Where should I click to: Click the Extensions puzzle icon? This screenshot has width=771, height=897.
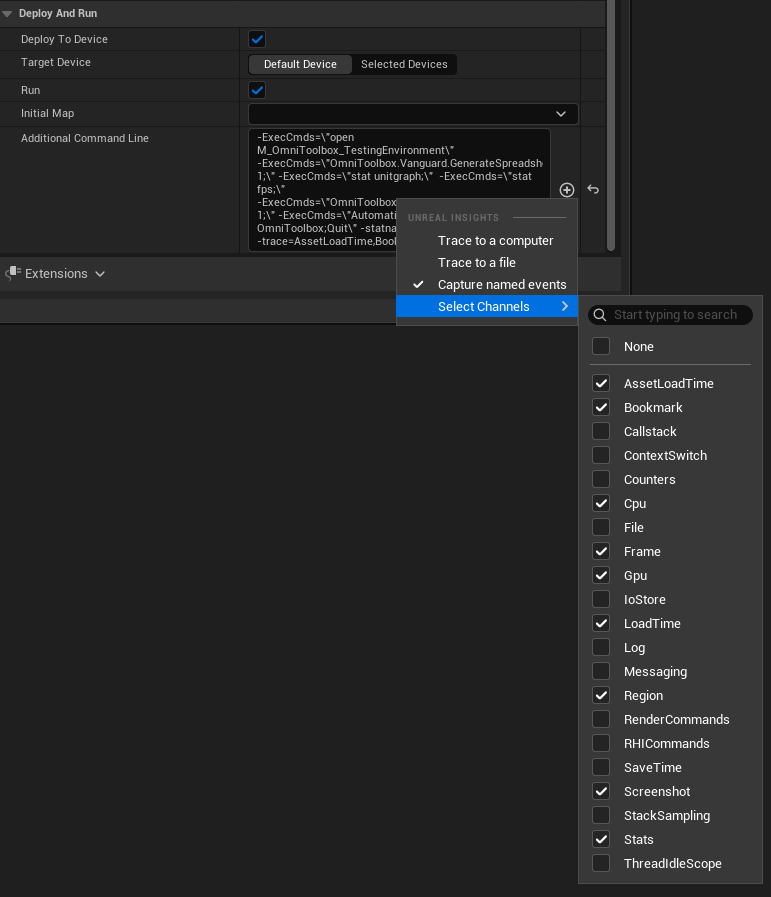coord(13,274)
